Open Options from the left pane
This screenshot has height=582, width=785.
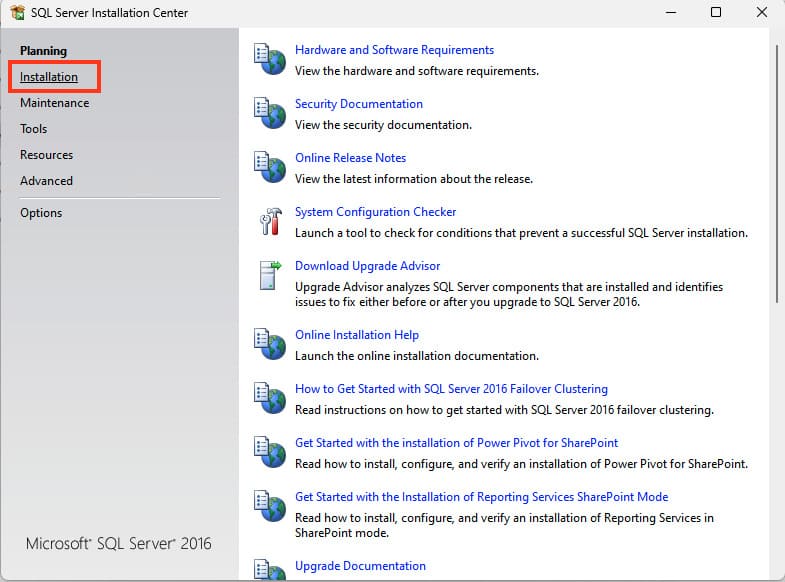41,213
